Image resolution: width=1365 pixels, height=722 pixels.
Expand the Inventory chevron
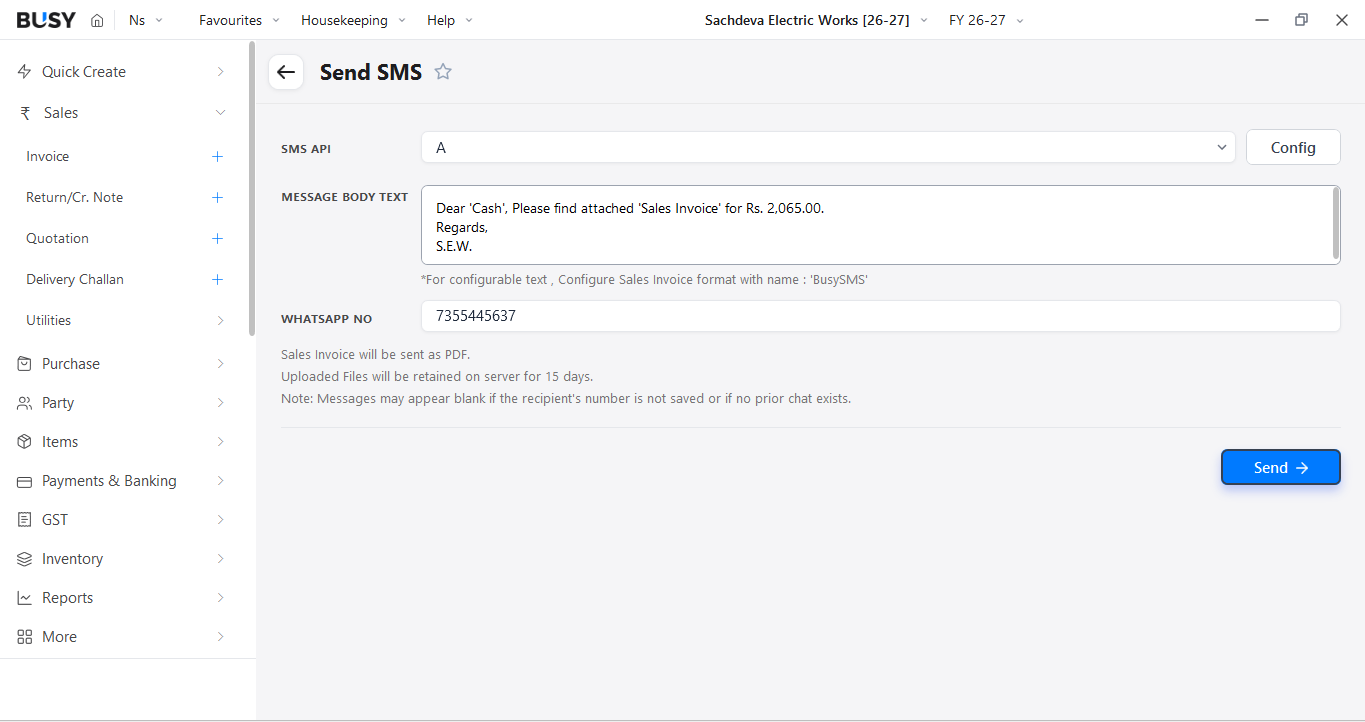(x=220, y=559)
